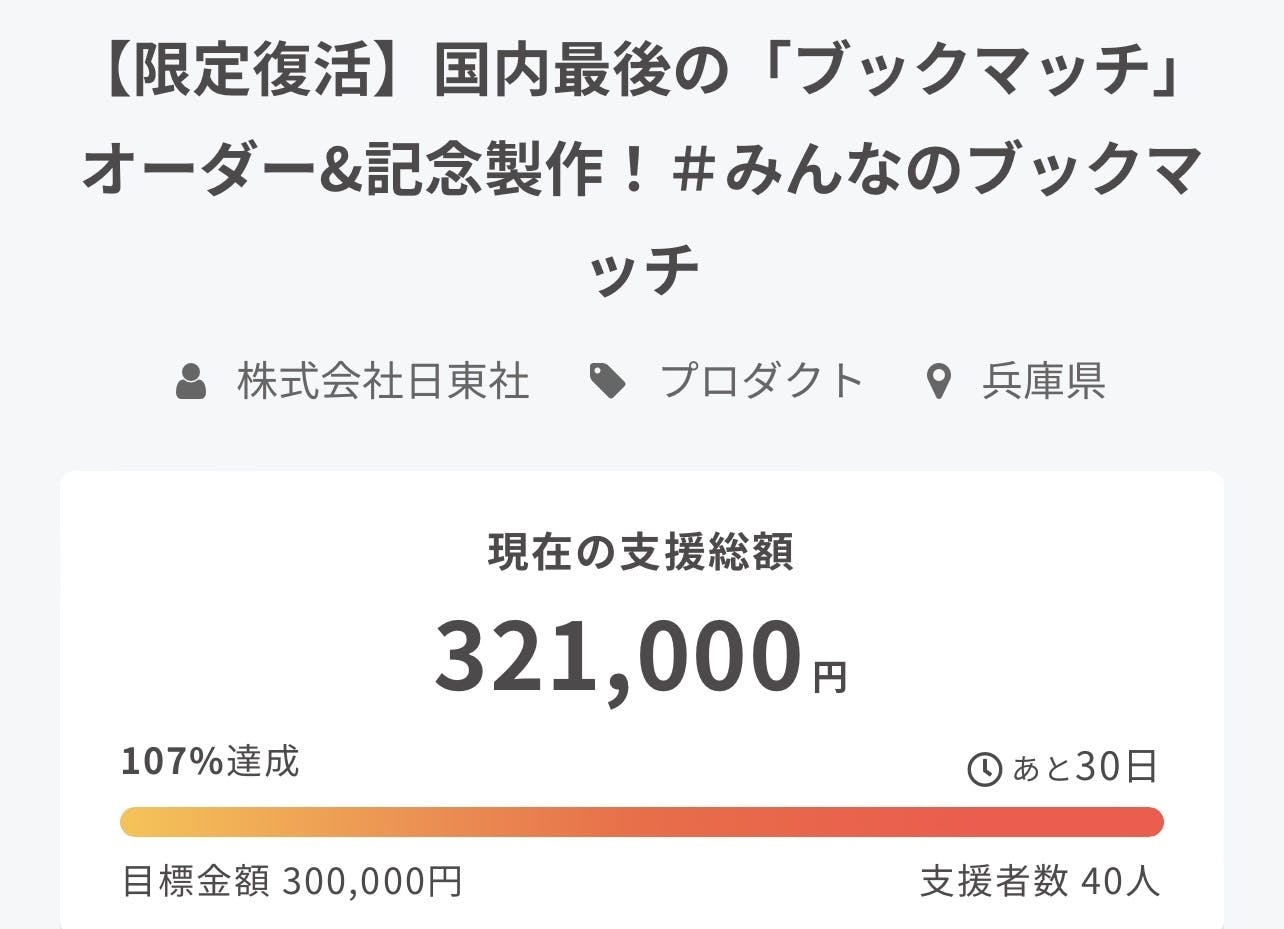Open the プロダクト category link
Viewport: 1284px width, 929px height.
pyautogui.click(x=762, y=382)
